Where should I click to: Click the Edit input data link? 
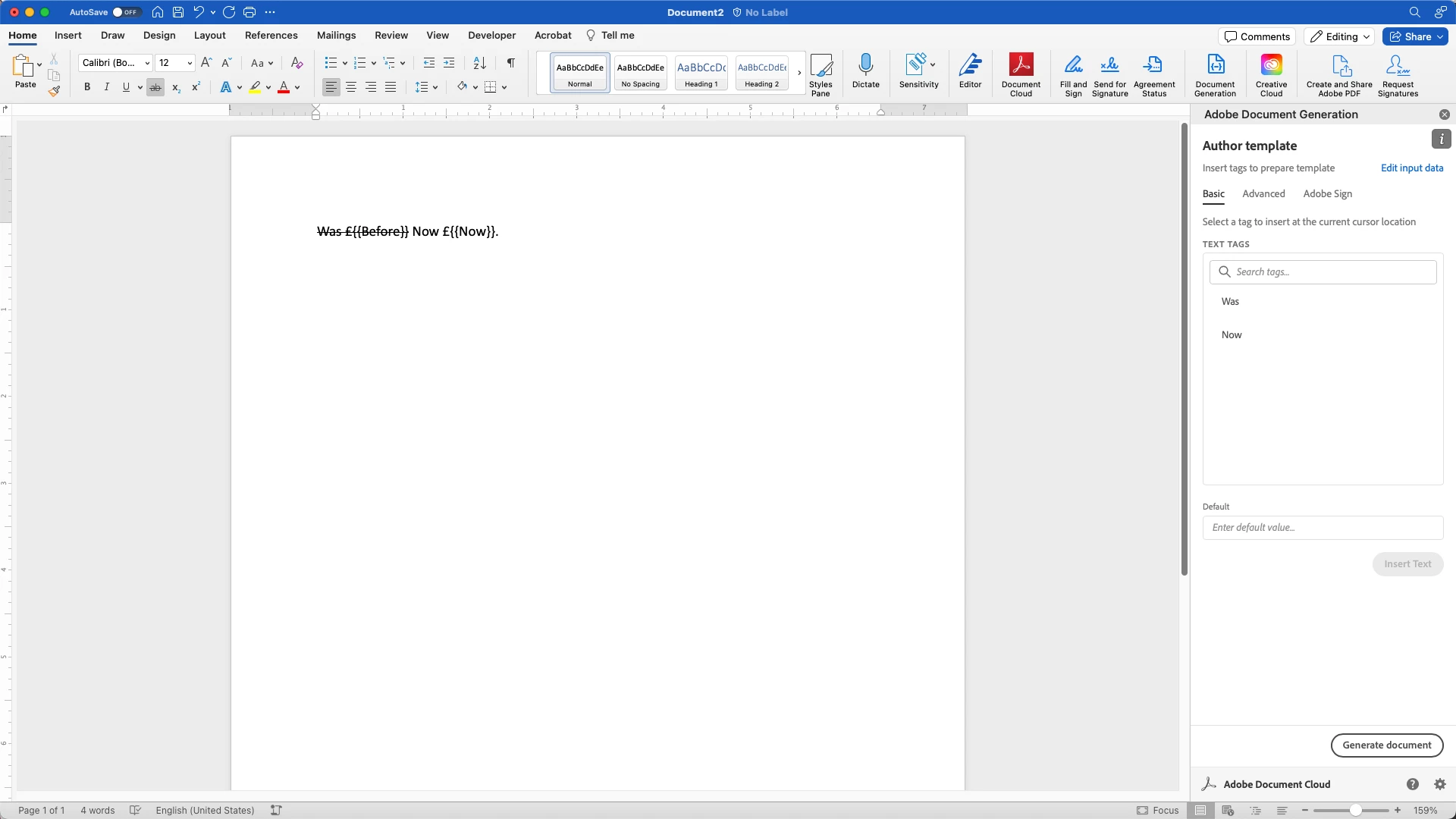1411,168
